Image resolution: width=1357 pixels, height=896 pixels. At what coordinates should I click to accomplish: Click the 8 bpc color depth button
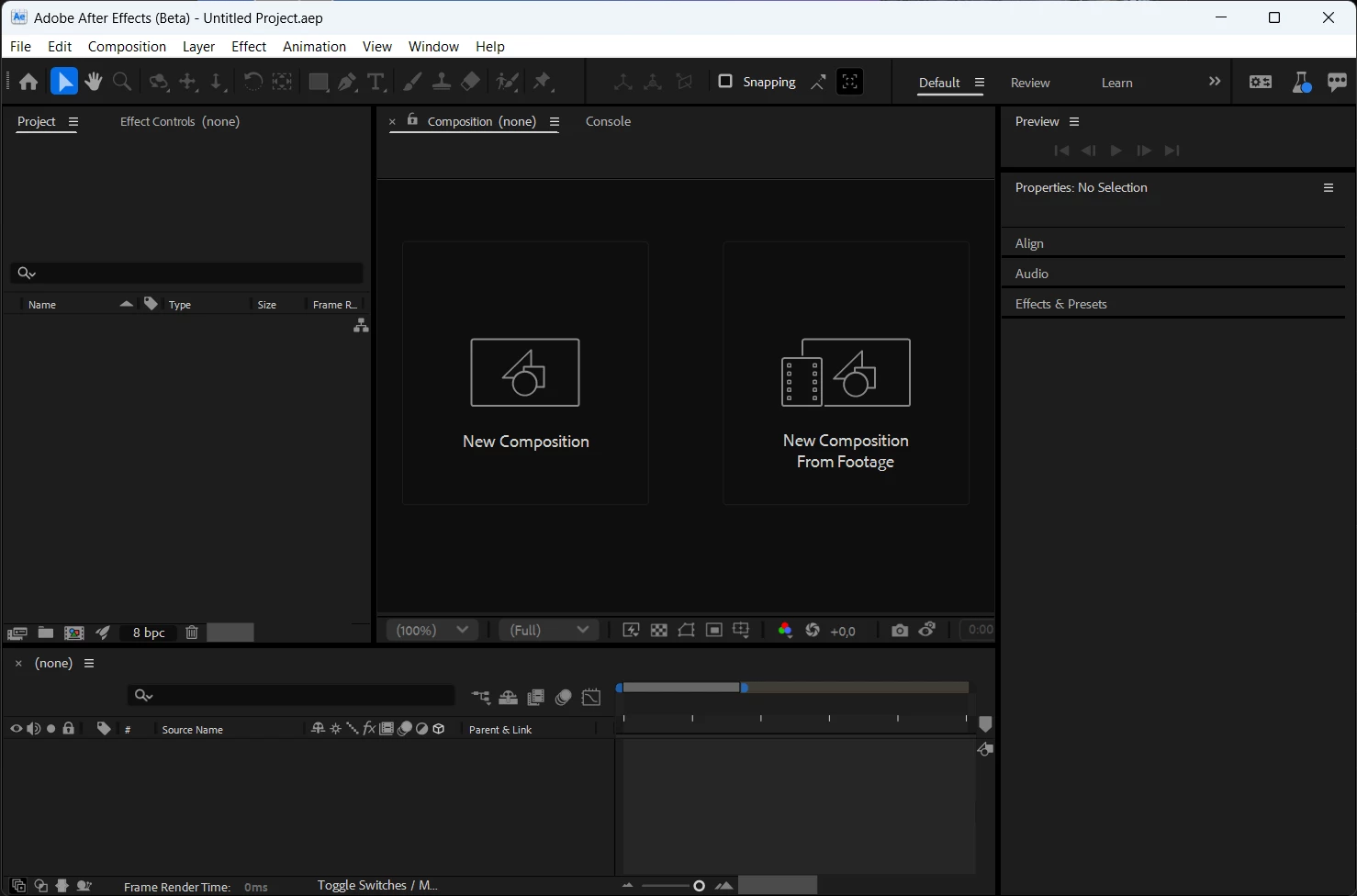click(x=149, y=633)
